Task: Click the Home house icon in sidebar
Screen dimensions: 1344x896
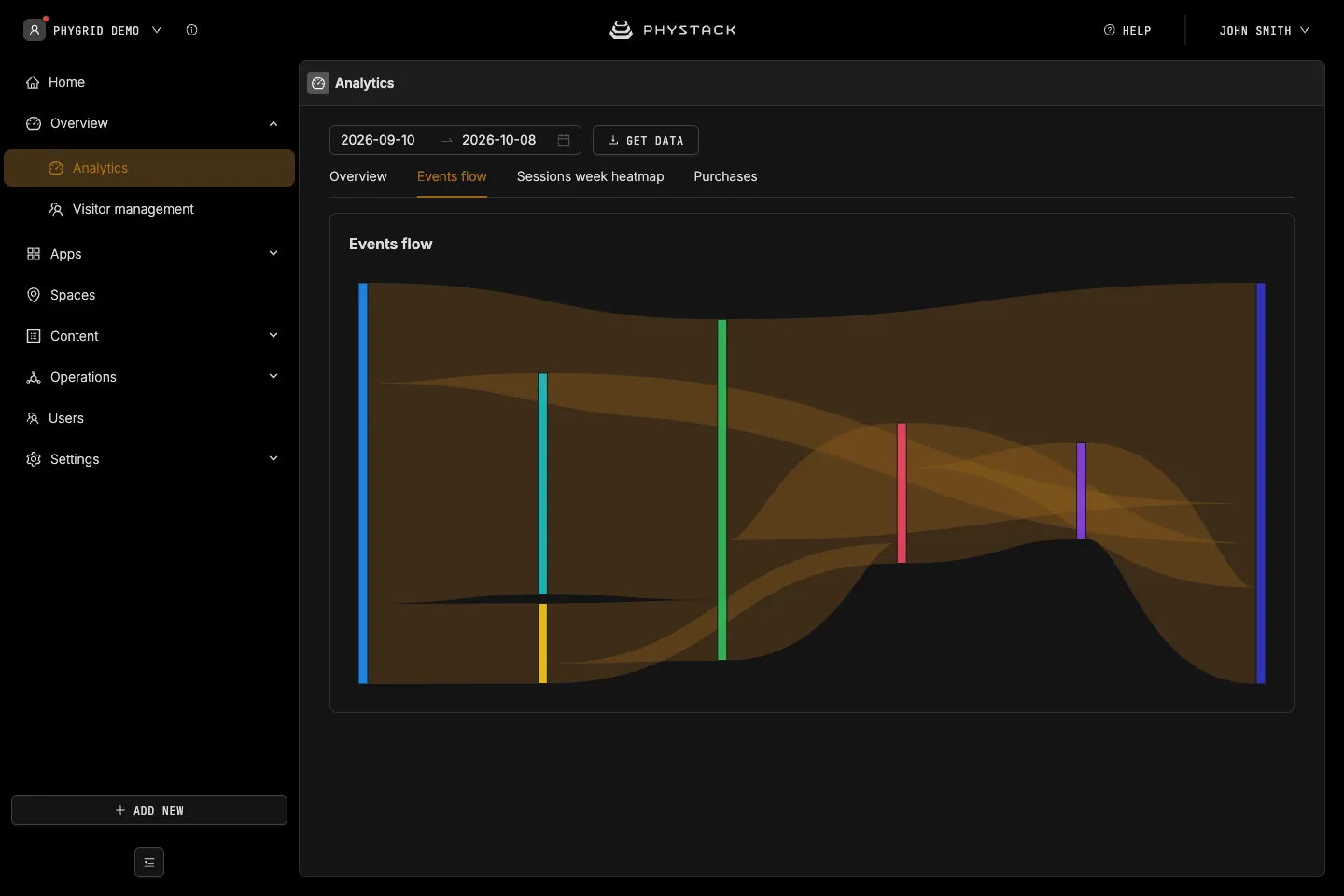Action: coord(33,82)
